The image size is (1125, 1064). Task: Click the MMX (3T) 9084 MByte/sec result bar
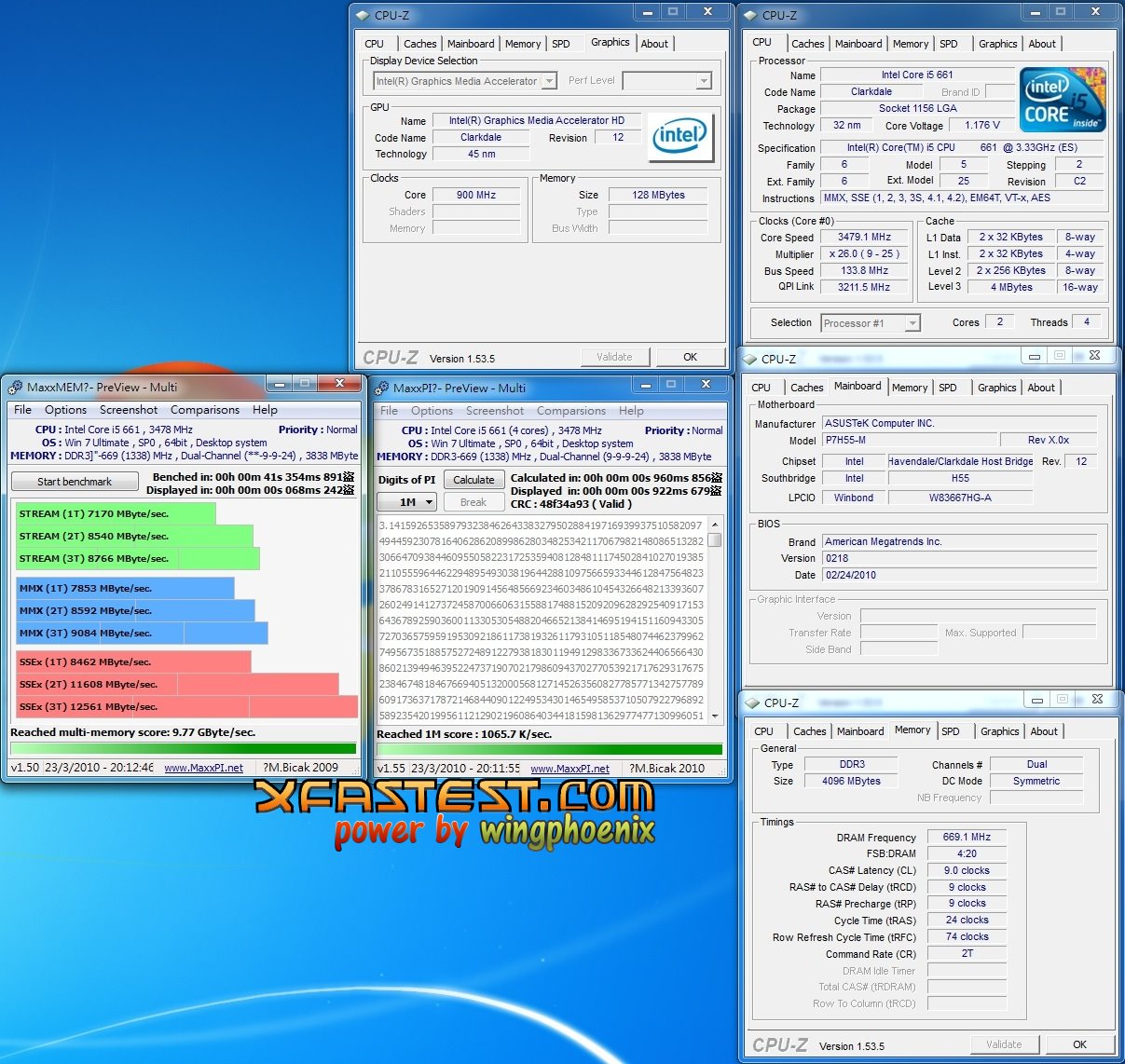[142, 634]
